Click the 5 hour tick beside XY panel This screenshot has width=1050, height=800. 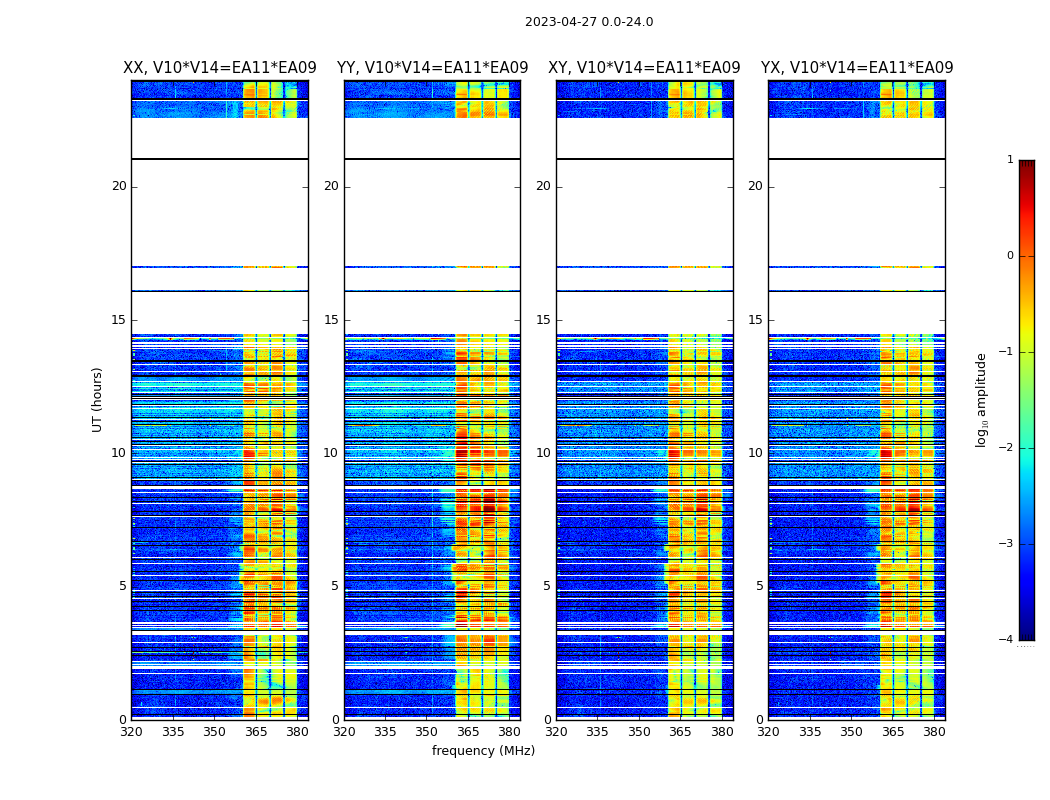pos(547,586)
